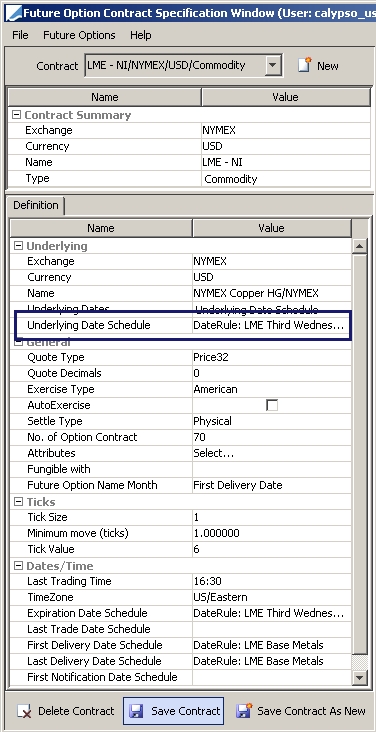Click Contract Summary Exchange NYMEX value

(285, 130)
